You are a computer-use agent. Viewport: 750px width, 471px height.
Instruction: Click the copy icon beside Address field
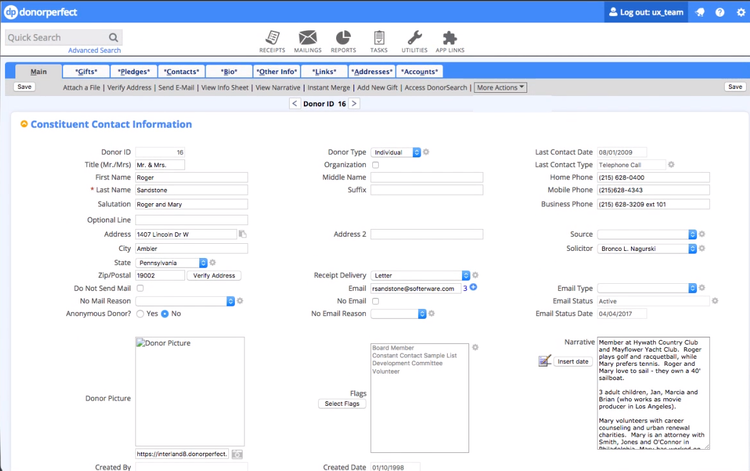coord(243,234)
